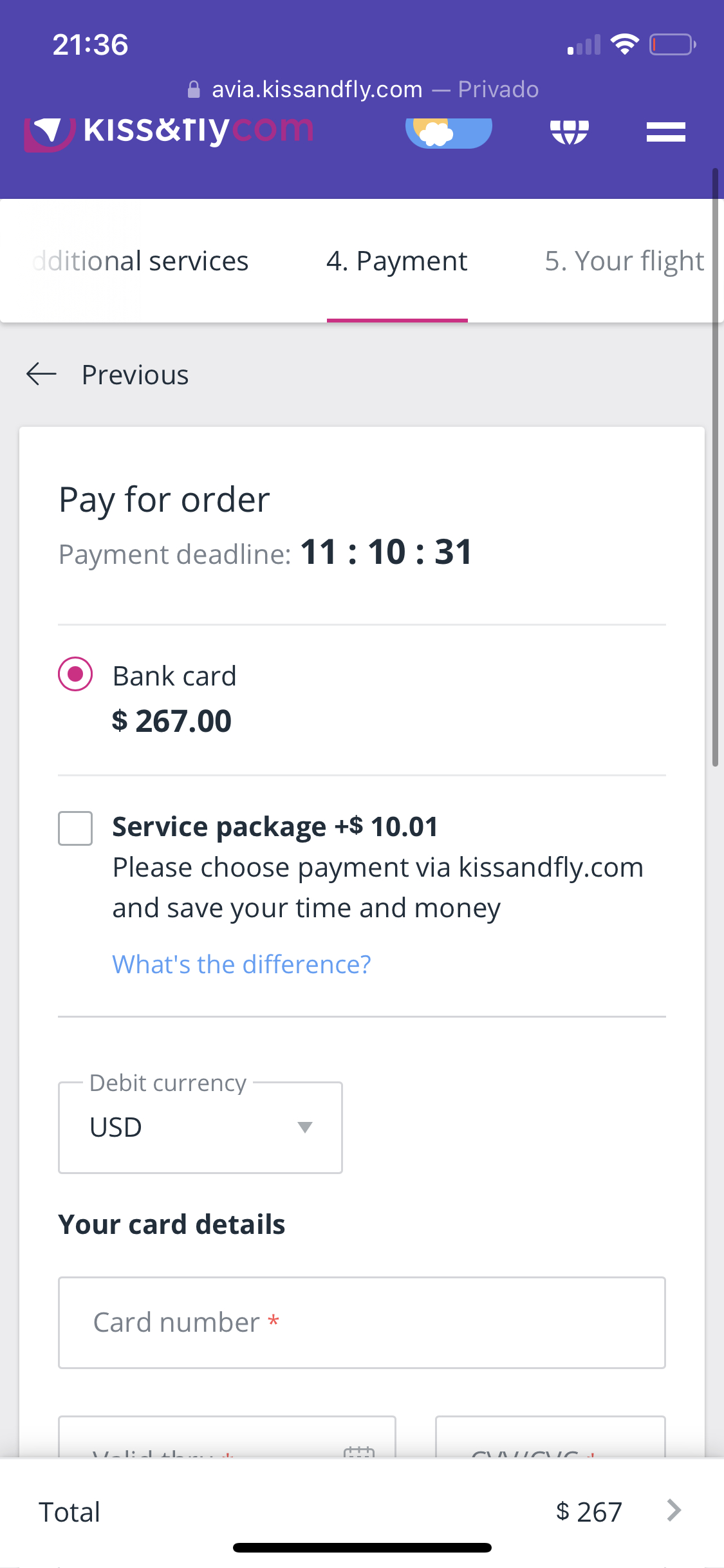
Task: Click the Card number input field
Action: click(362, 1323)
